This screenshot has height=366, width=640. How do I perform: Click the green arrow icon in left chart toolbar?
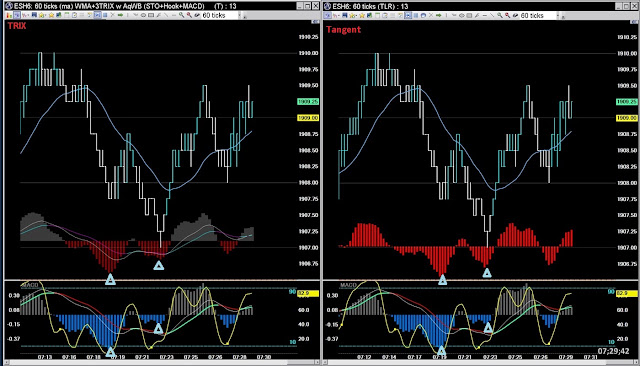[121, 15]
